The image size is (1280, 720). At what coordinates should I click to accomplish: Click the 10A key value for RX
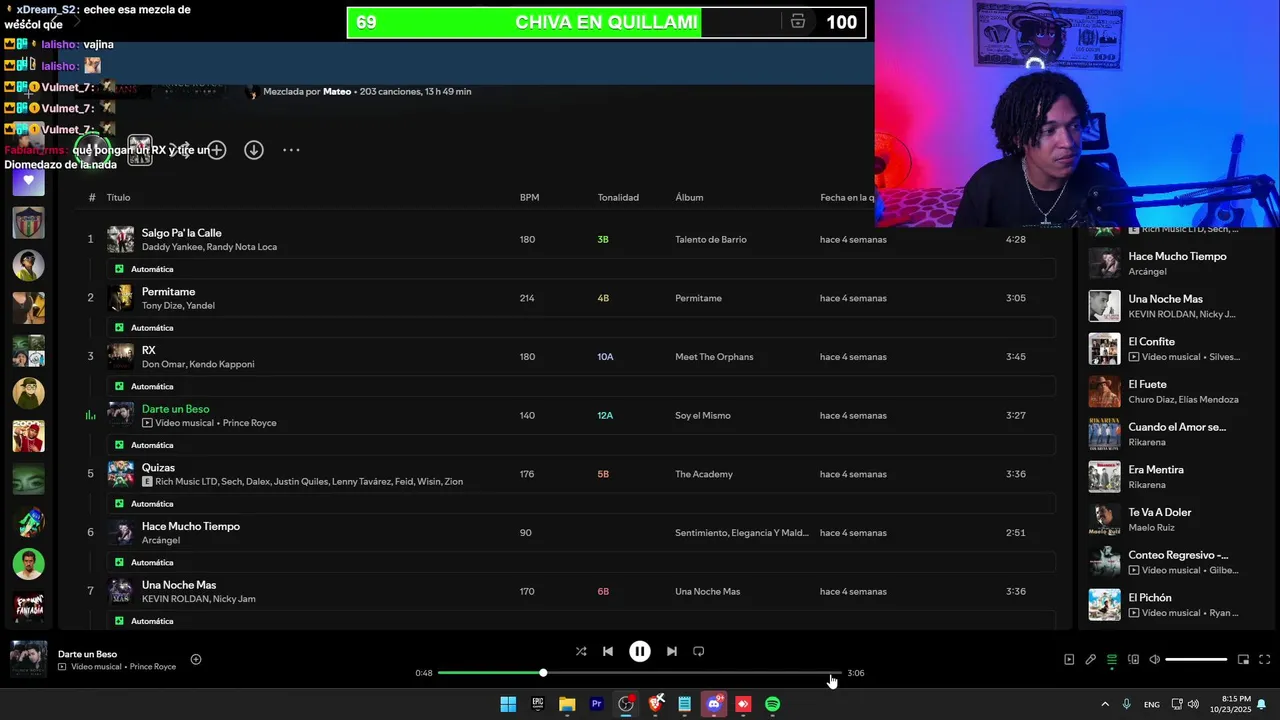click(x=605, y=357)
